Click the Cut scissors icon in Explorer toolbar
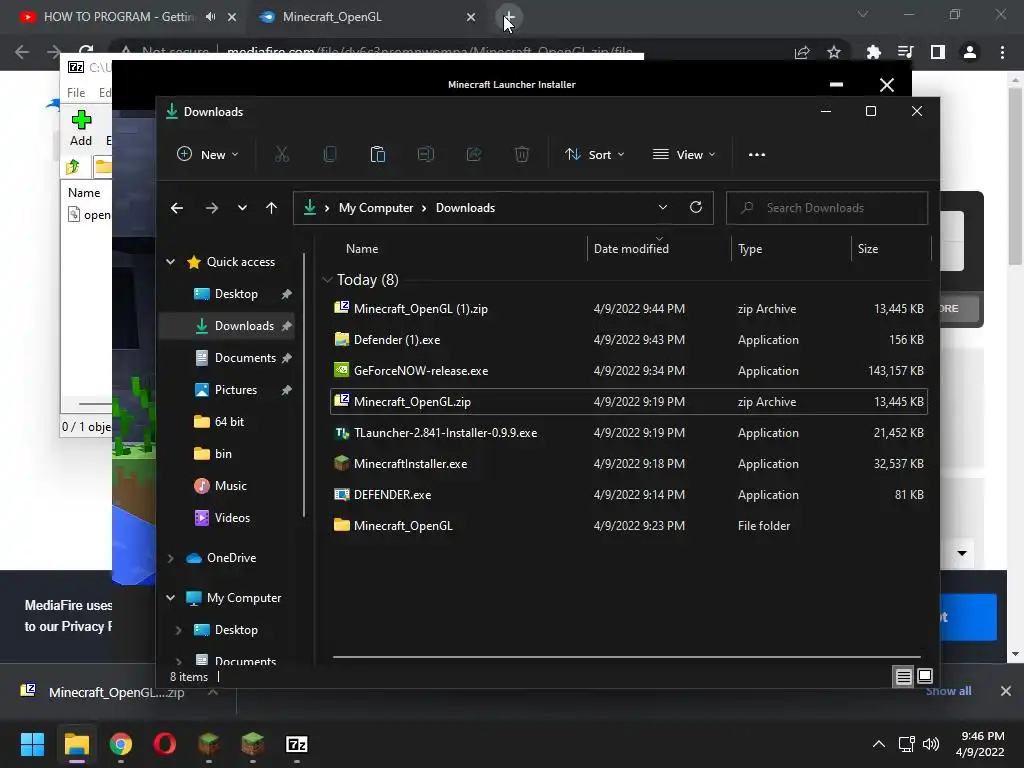 click(x=281, y=155)
